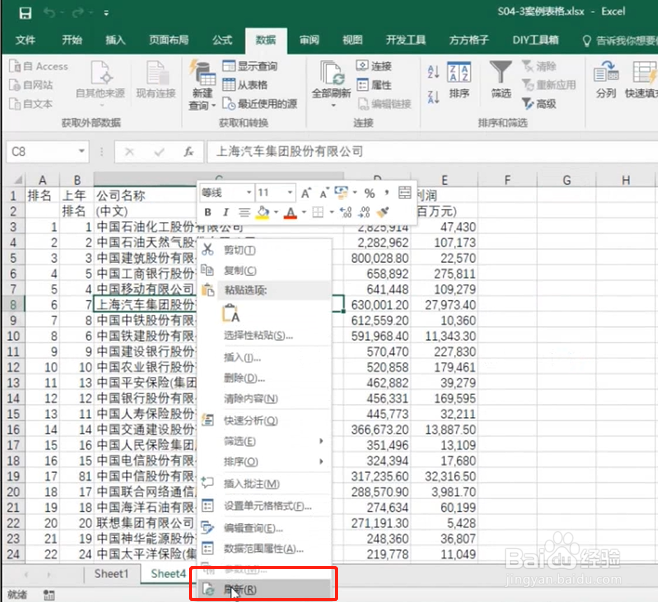The width and height of the screenshot is (658, 602).
Task: Click the 筛选 funnel filter icon
Action: pos(501,73)
